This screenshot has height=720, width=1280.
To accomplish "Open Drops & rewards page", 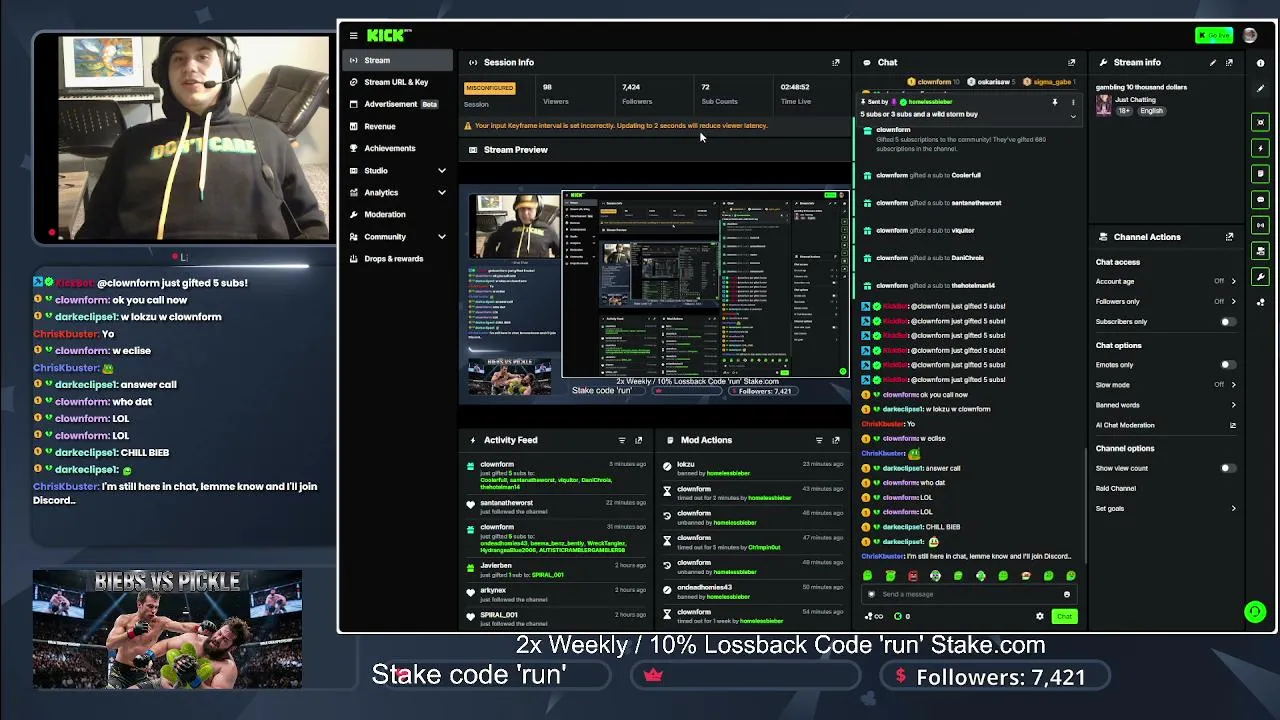I will tap(398, 259).
